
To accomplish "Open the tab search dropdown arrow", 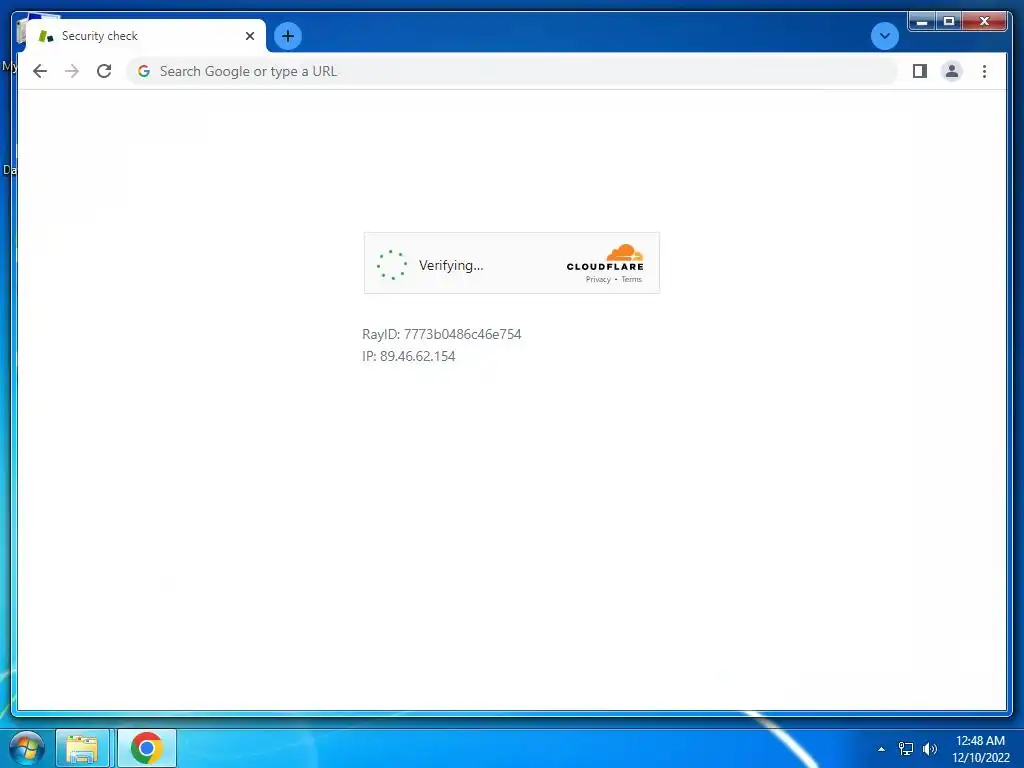I will (x=885, y=36).
